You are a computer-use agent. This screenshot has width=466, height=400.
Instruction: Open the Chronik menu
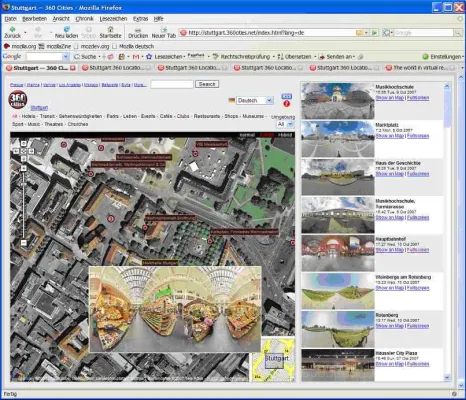click(84, 19)
